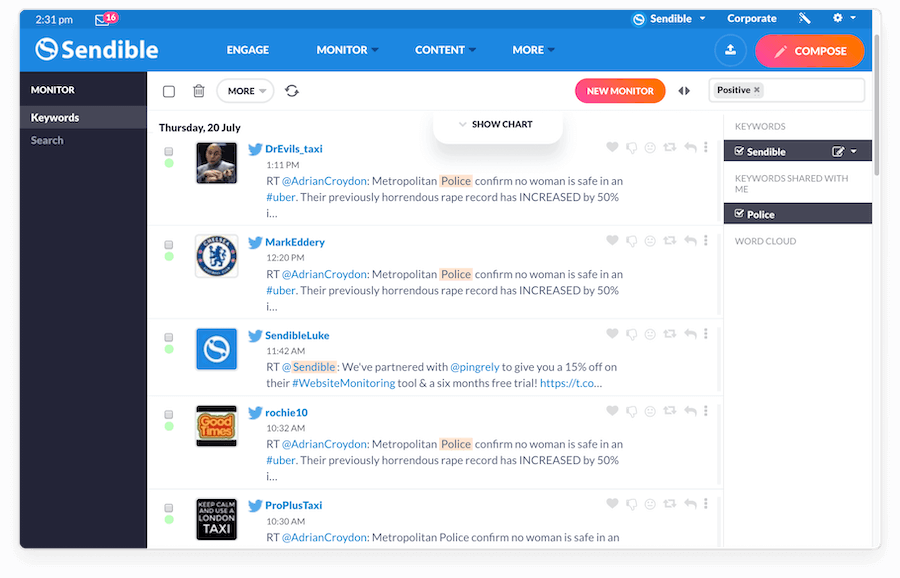
Task: Open DrEvils_taxi's profile link
Action: click(293, 149)
